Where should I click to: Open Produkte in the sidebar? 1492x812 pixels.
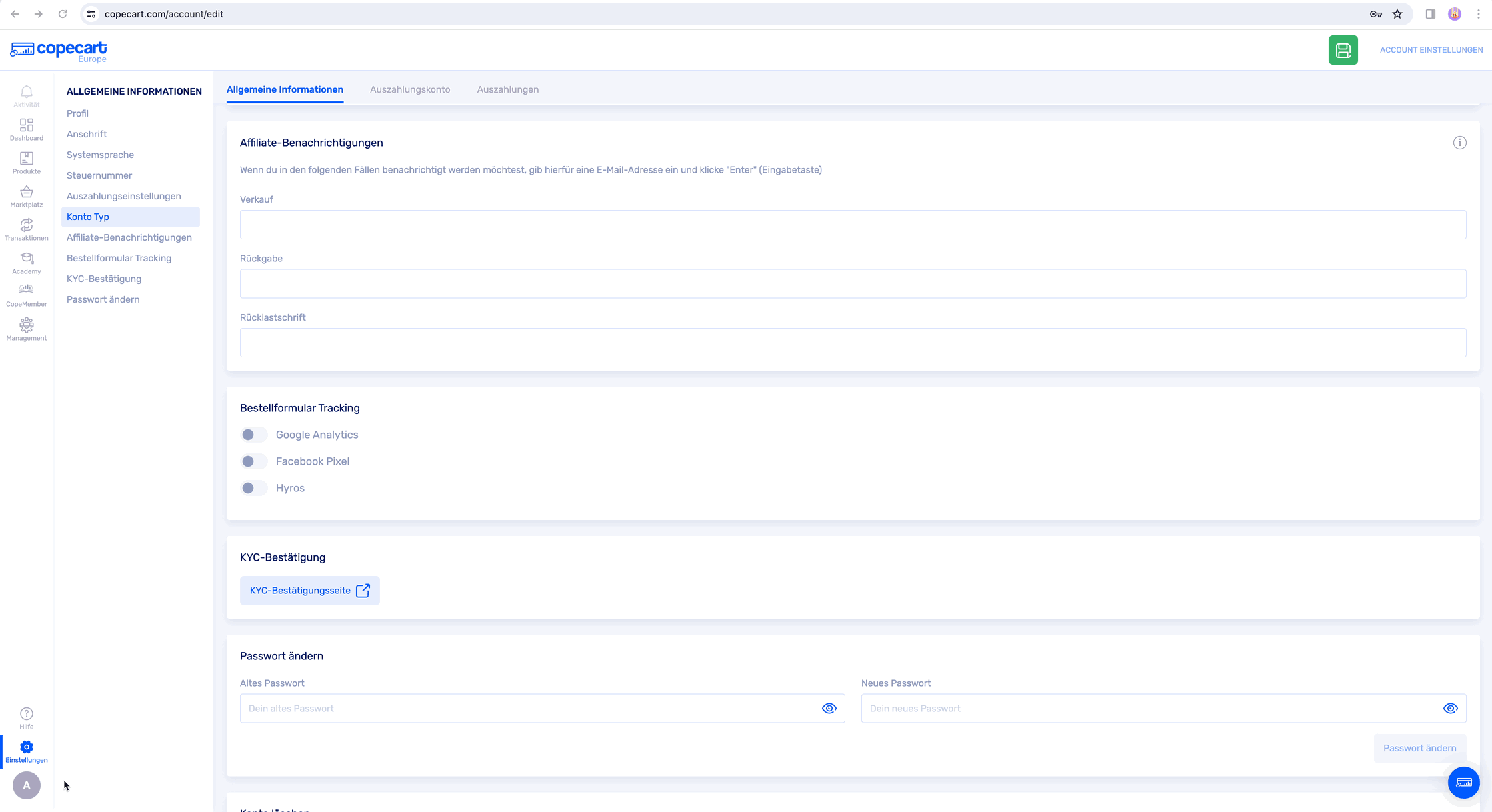(27, 163)
